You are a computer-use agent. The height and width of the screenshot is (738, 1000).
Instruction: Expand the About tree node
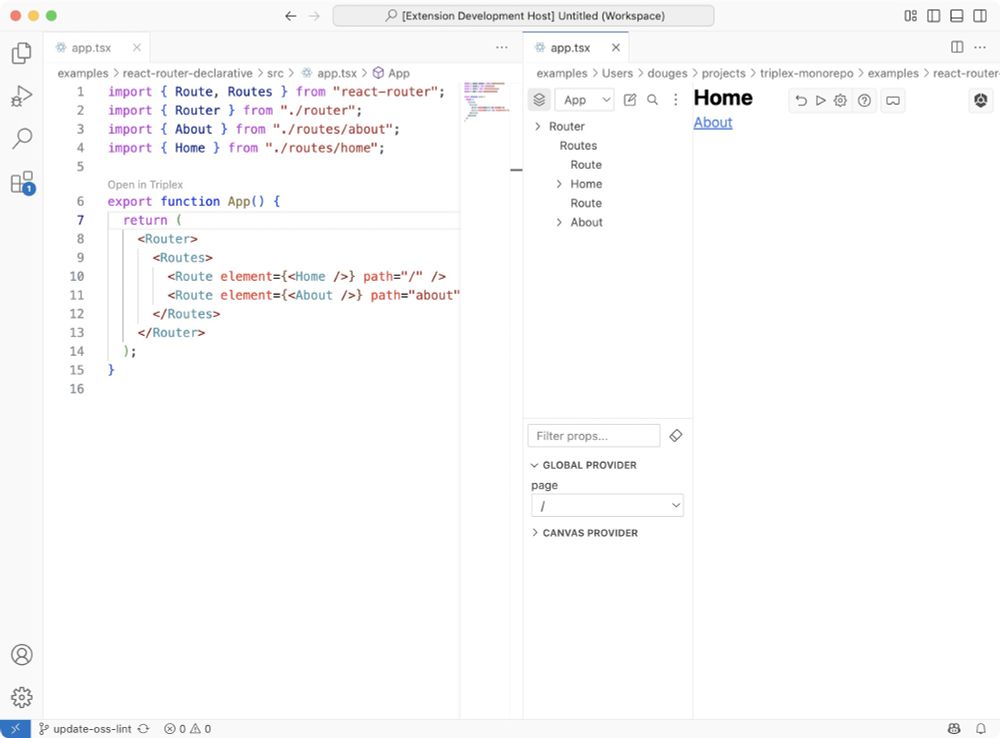point(559,222)
